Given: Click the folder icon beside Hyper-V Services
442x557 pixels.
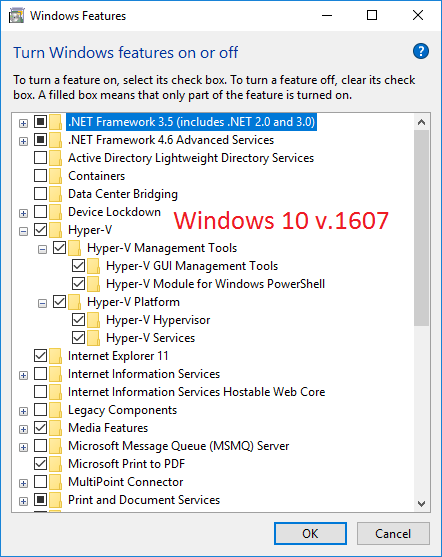Looking at the screenshot, I should tap(93, 337).
